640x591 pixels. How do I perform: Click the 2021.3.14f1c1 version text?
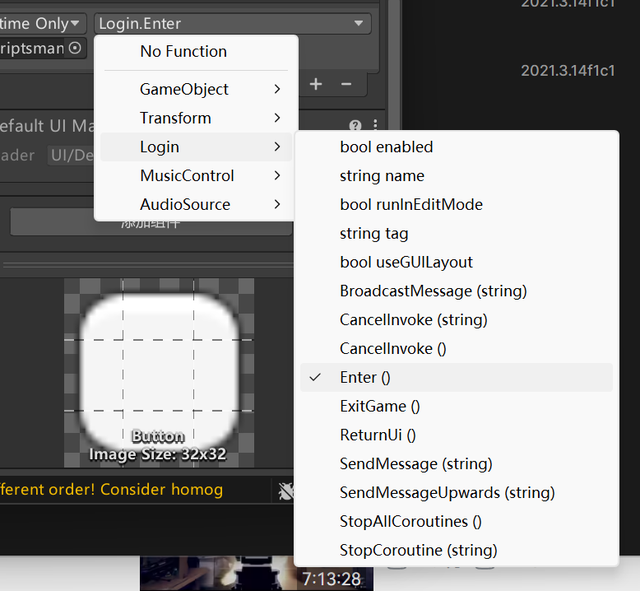568,71
